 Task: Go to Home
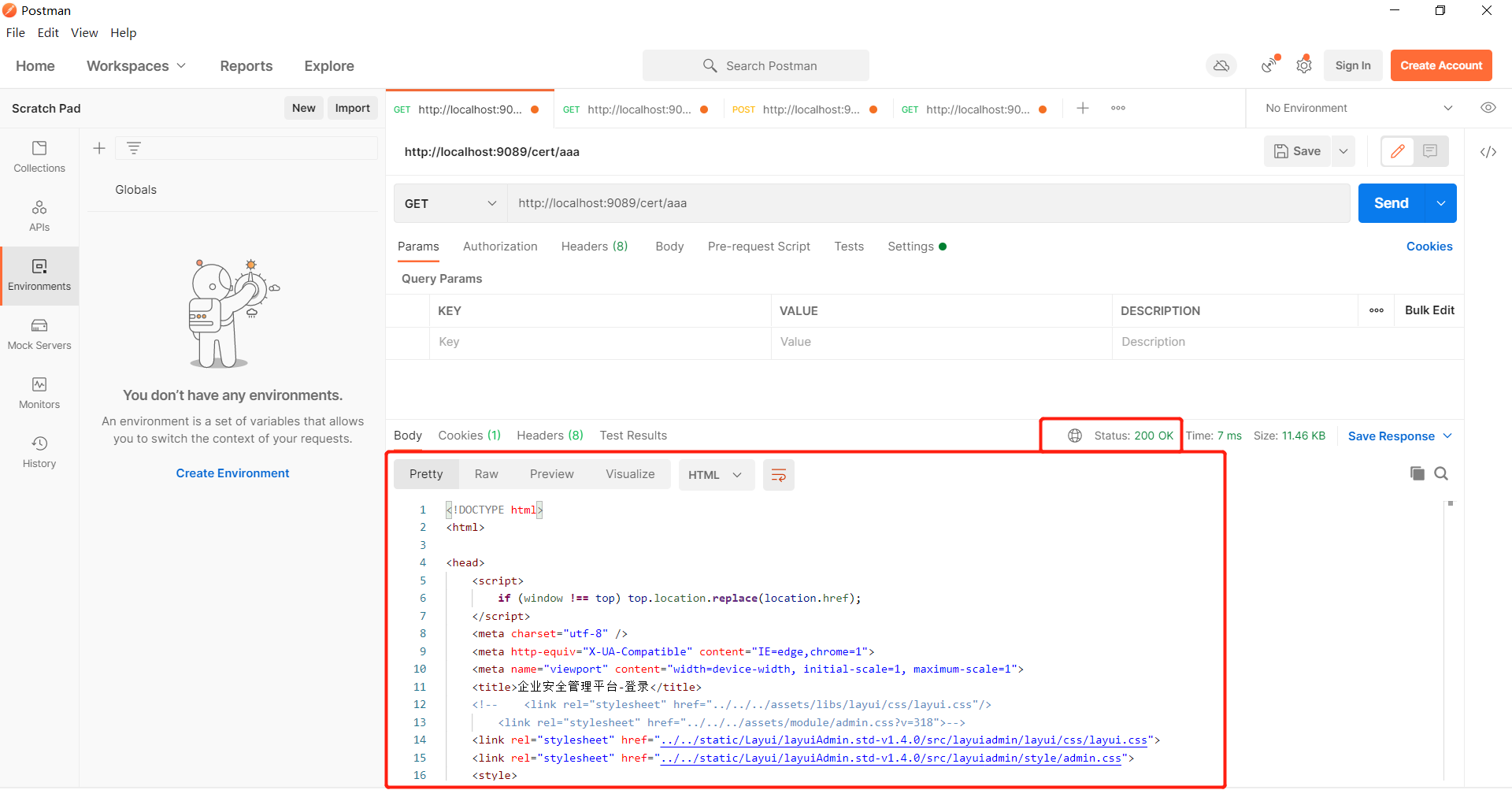(35, 65)
